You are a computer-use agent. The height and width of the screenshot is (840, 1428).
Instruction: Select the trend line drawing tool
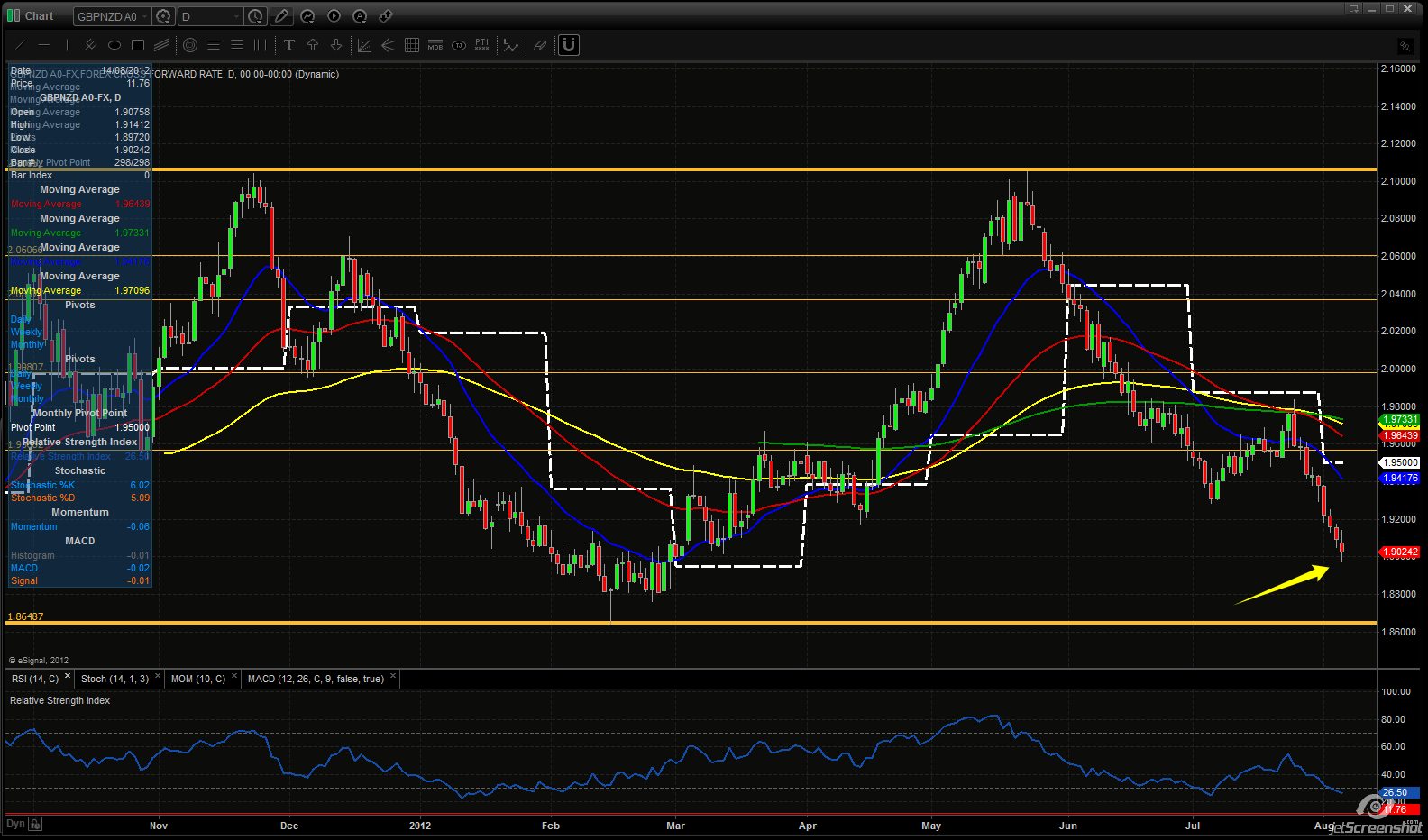21,45
